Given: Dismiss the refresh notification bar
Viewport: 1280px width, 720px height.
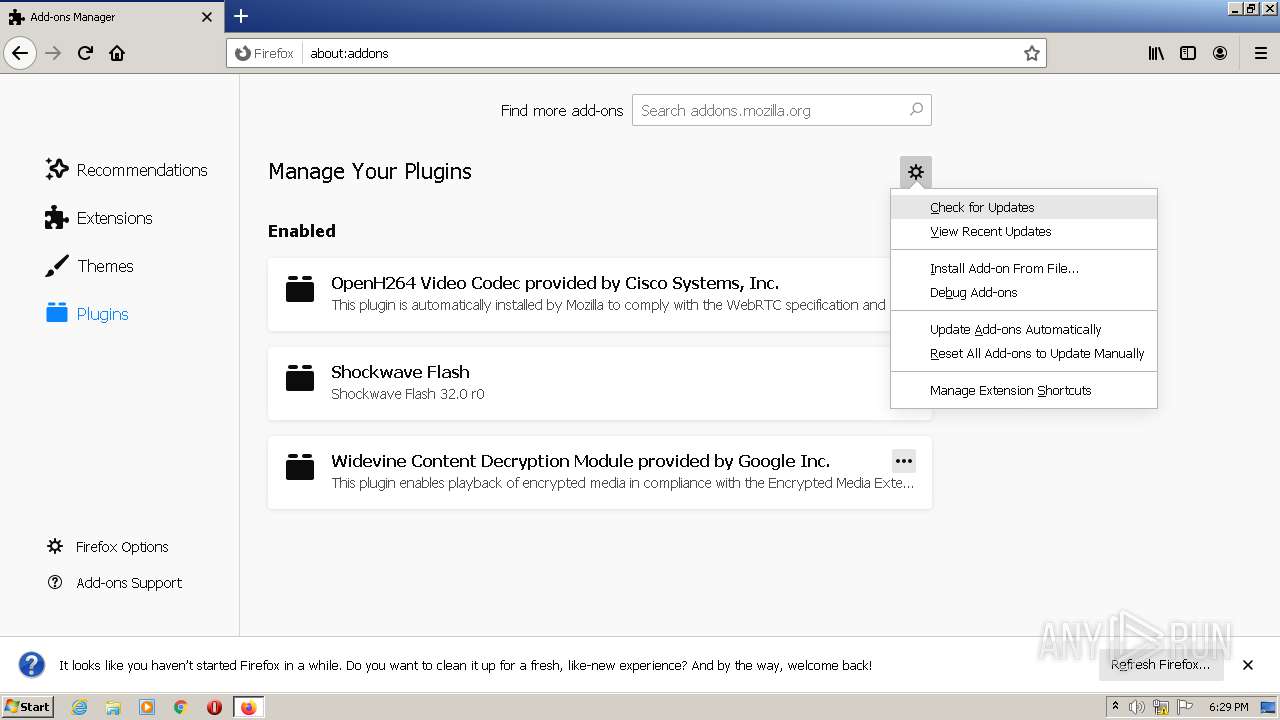Looking at the screenshot, I should (1248, 665).
